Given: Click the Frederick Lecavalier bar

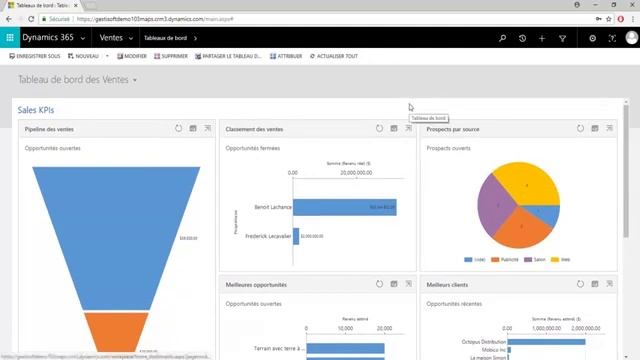Looking at the screenshot, I should tap(296, 236).
